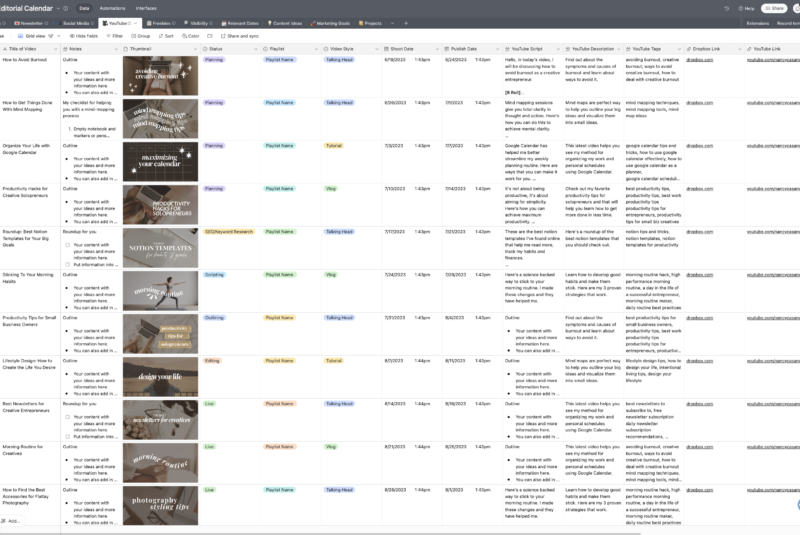Open the photography styling tips thumbnail
800x535 pixels.
(160, 506)
